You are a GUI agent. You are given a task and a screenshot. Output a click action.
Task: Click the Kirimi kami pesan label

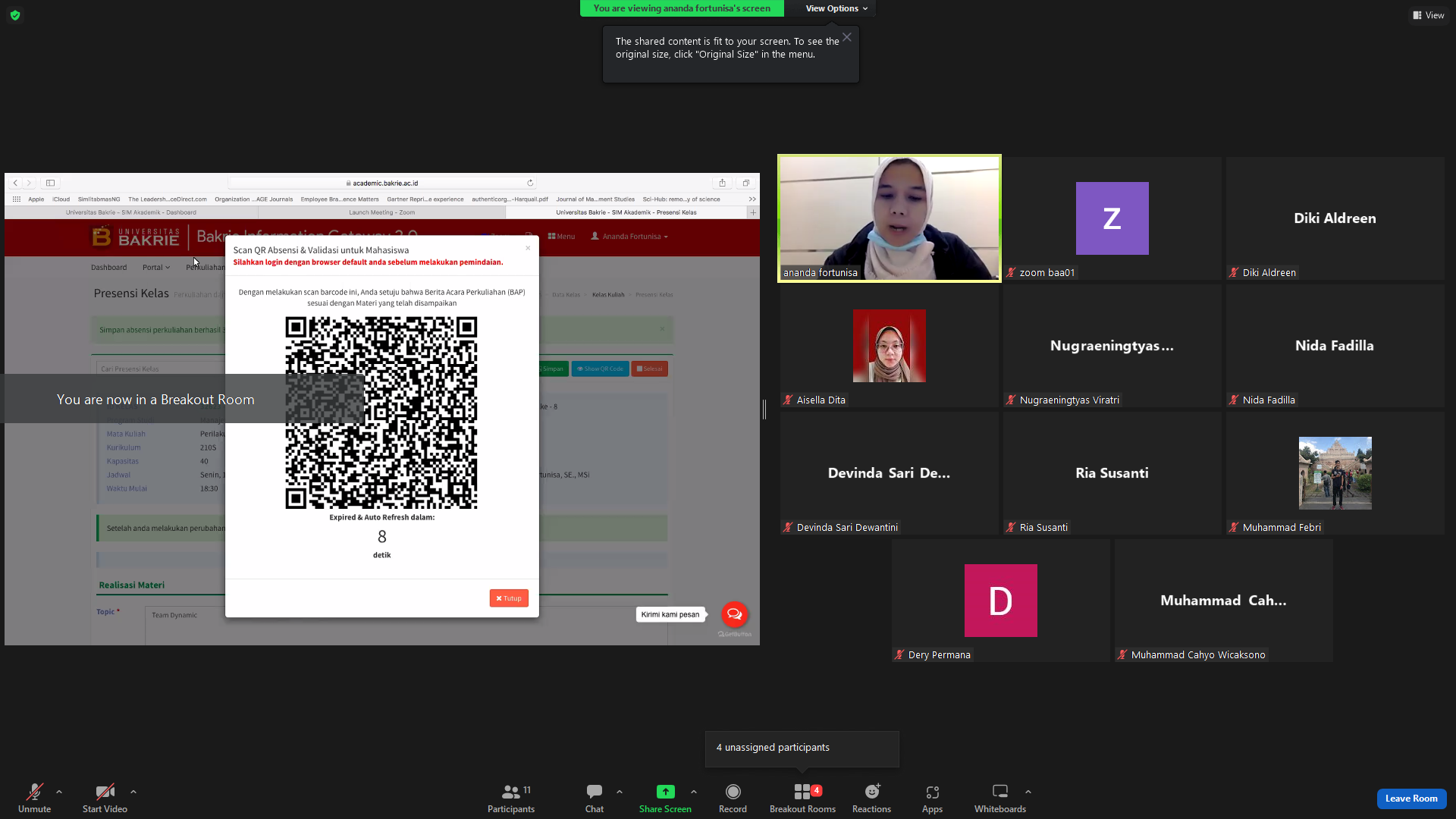pos(670,615)
